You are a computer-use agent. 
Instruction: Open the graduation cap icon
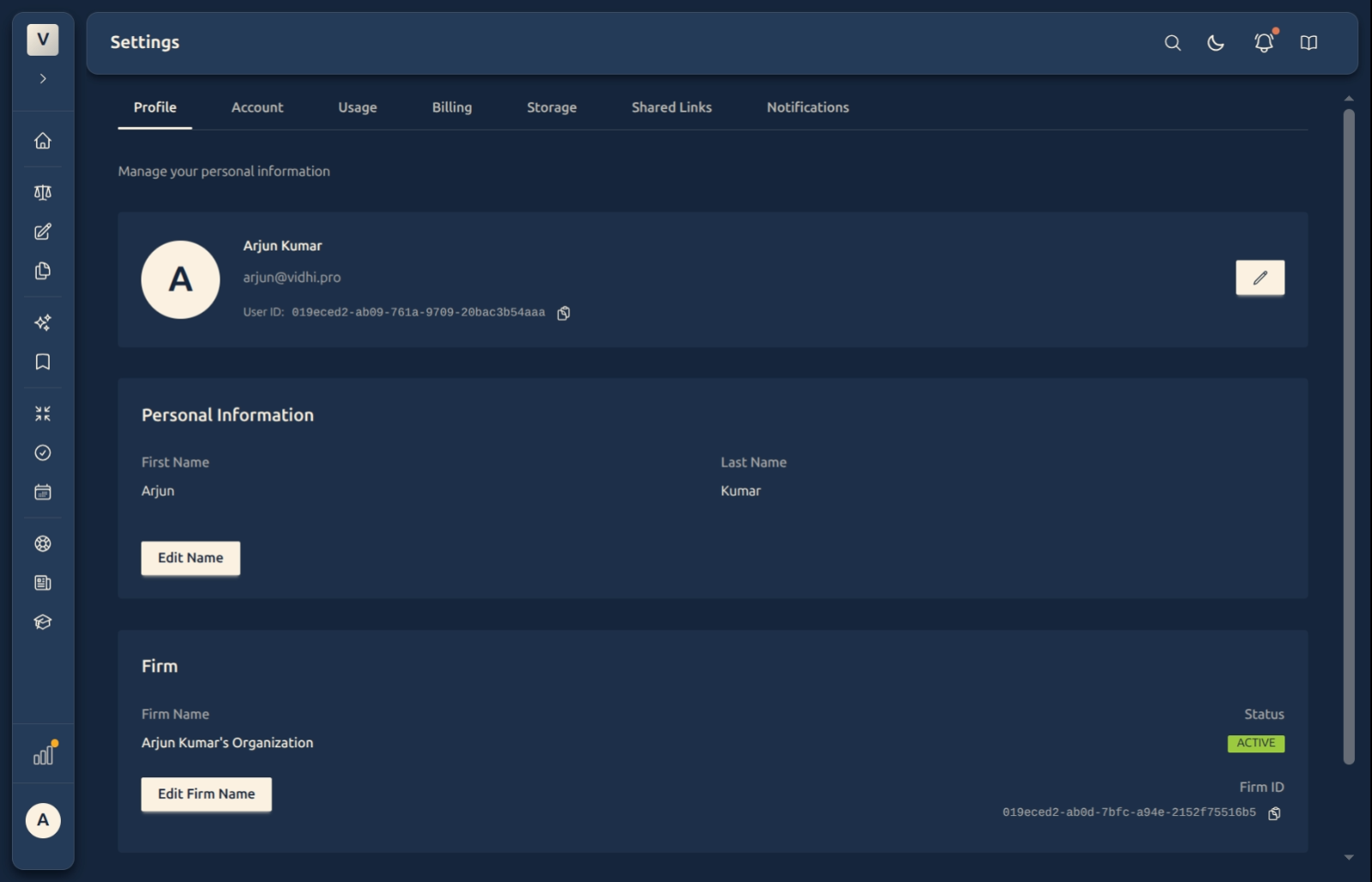click(43, 622)
